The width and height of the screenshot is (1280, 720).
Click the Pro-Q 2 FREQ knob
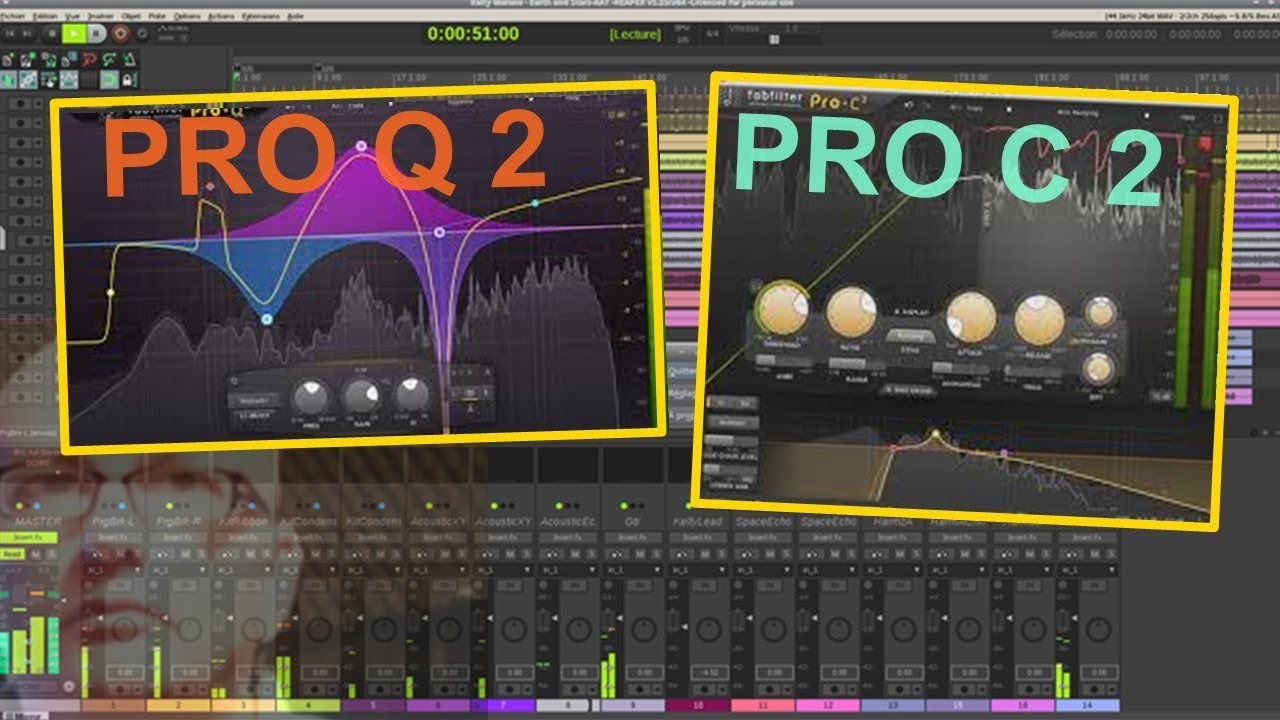click(311, 397)
